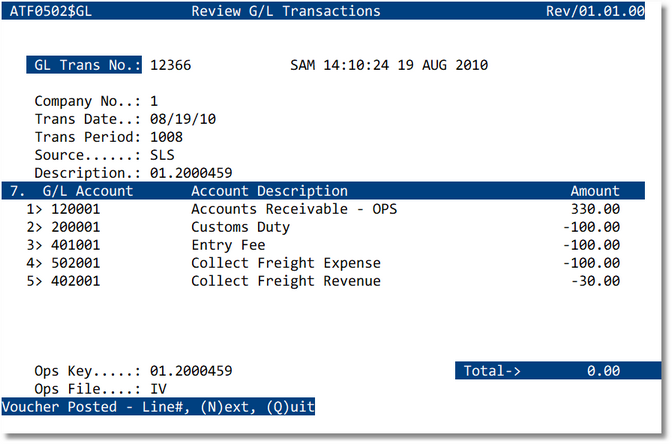Click the Ops Key value field

coord(191,371)
